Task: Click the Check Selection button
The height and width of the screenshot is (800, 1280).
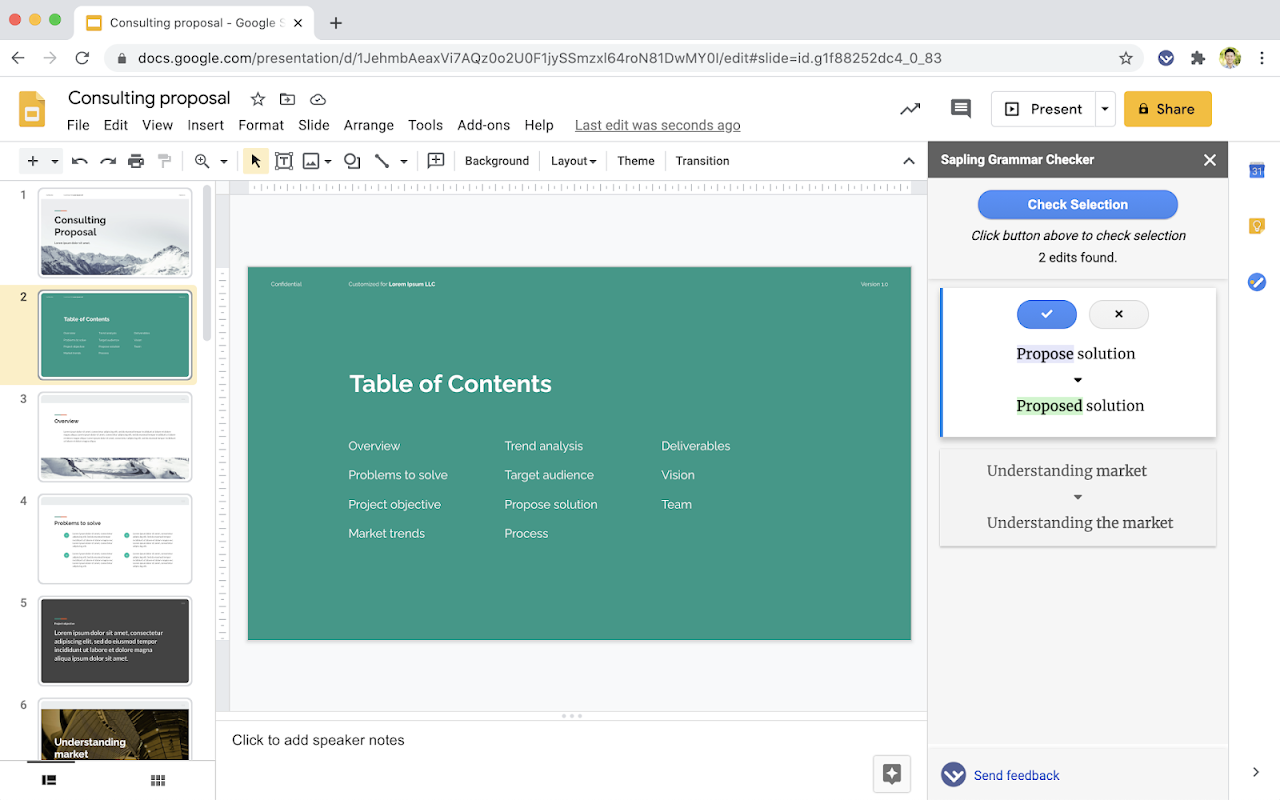Action: [x=1078, y=204]
